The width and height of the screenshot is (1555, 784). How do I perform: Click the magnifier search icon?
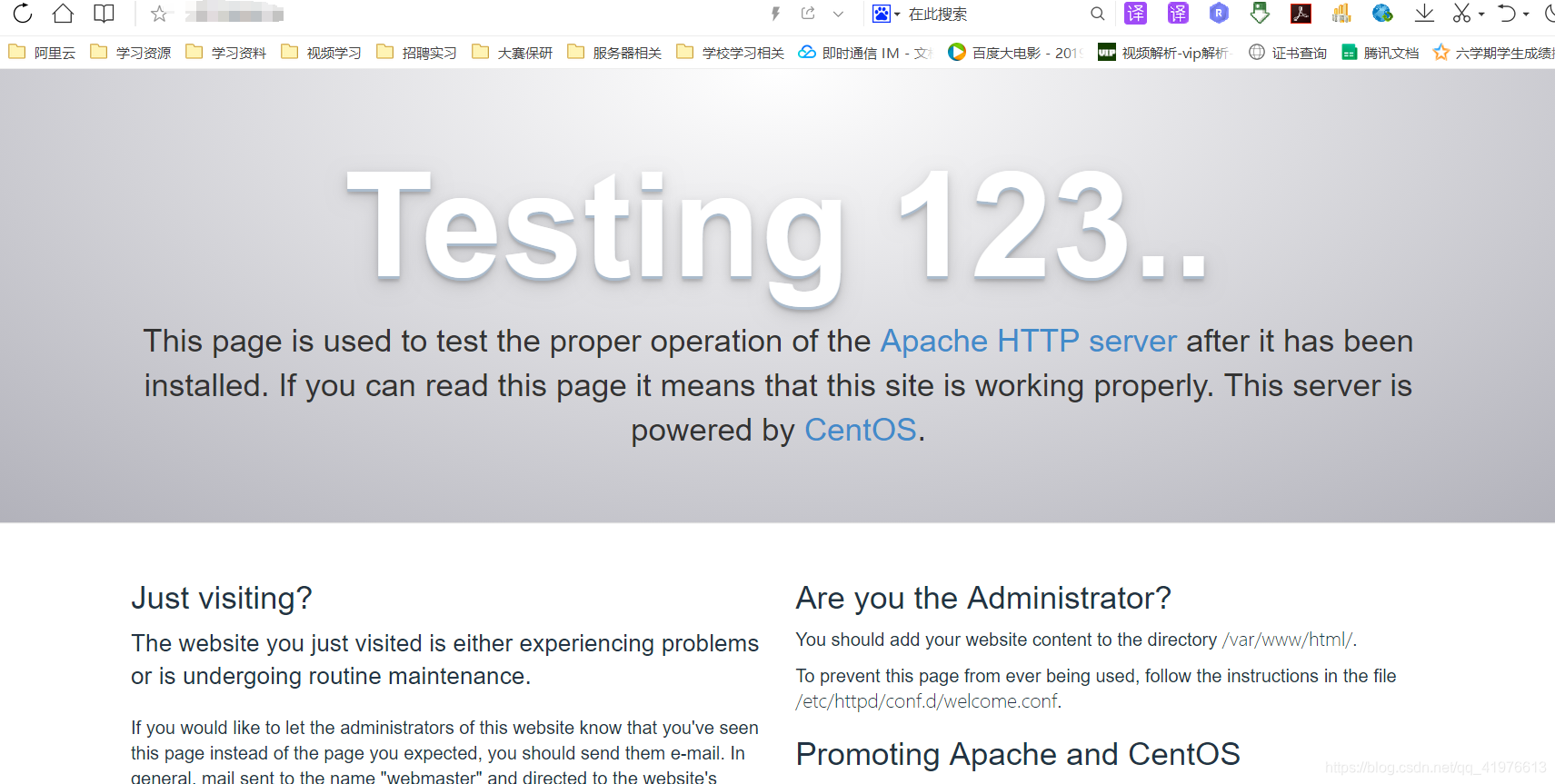click(1098, 14)
